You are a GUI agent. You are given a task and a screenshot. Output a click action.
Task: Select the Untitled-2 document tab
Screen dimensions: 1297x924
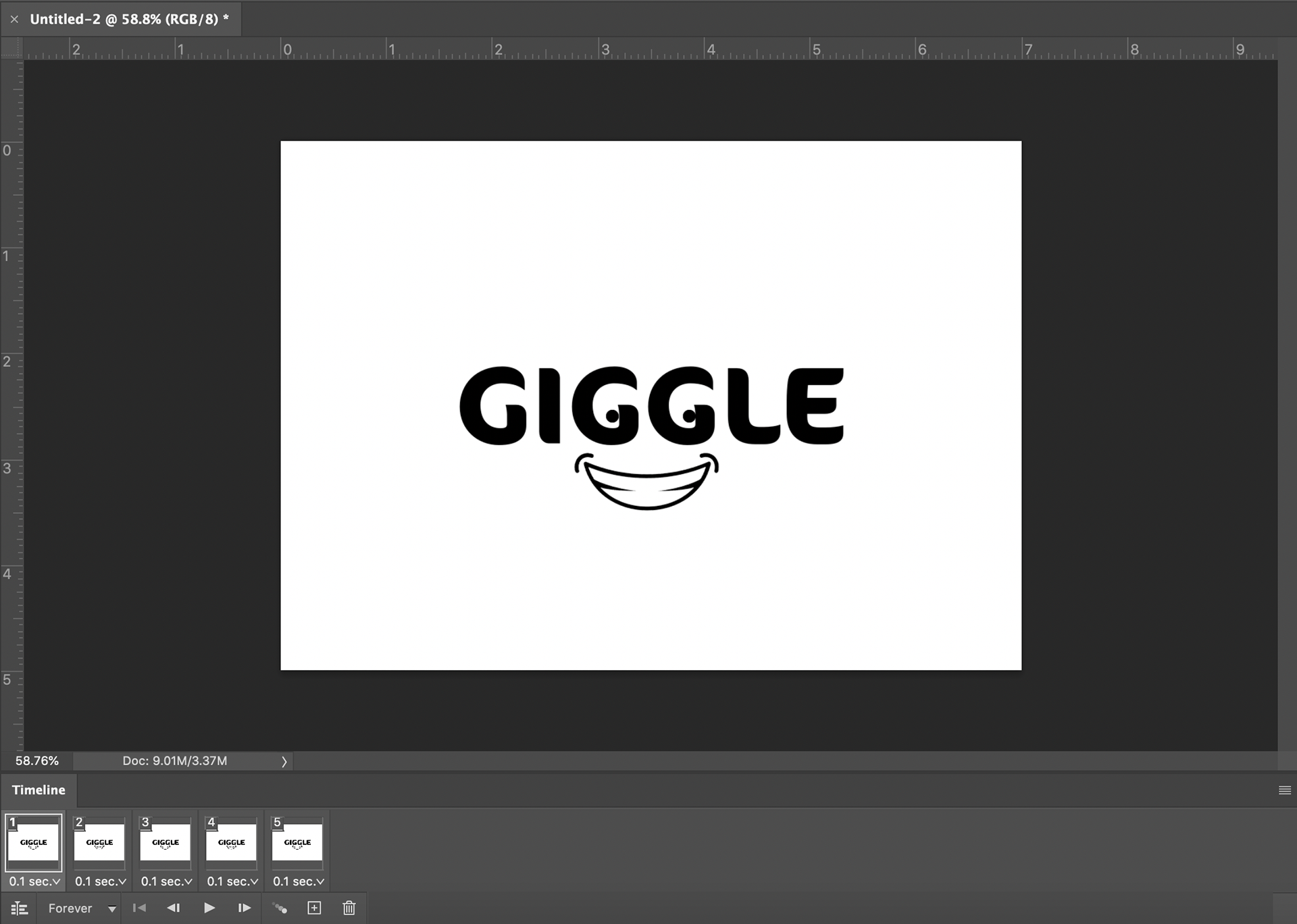pos(128,19)
